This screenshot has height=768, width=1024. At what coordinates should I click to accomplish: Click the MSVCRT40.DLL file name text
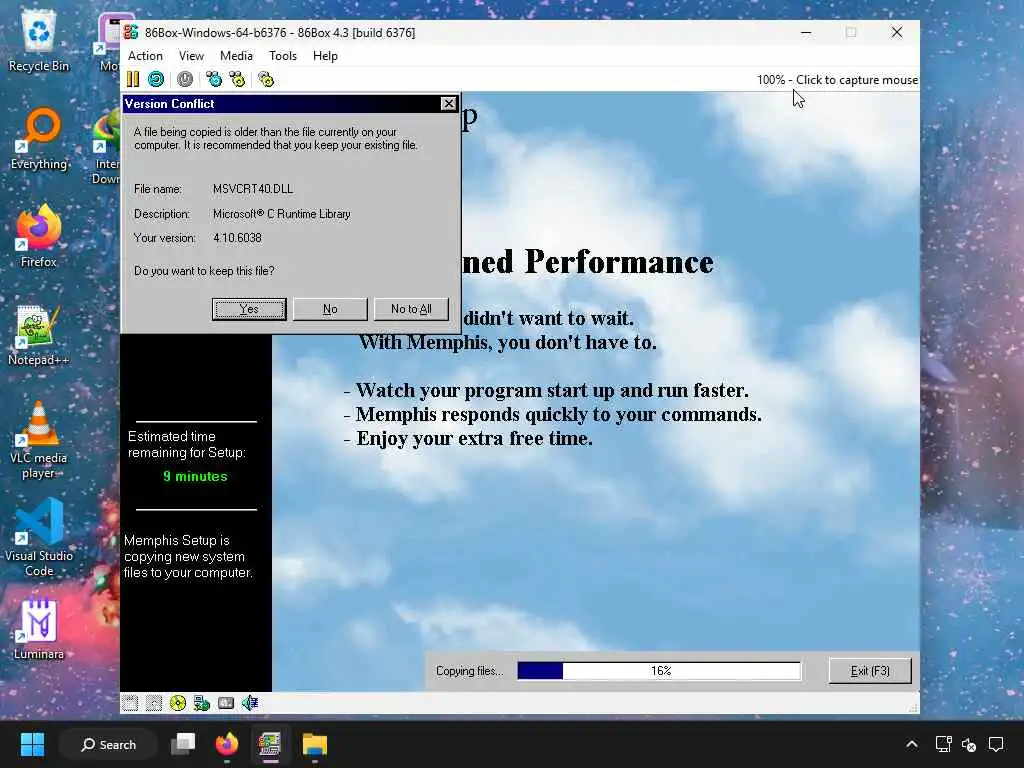coord(253,189)
